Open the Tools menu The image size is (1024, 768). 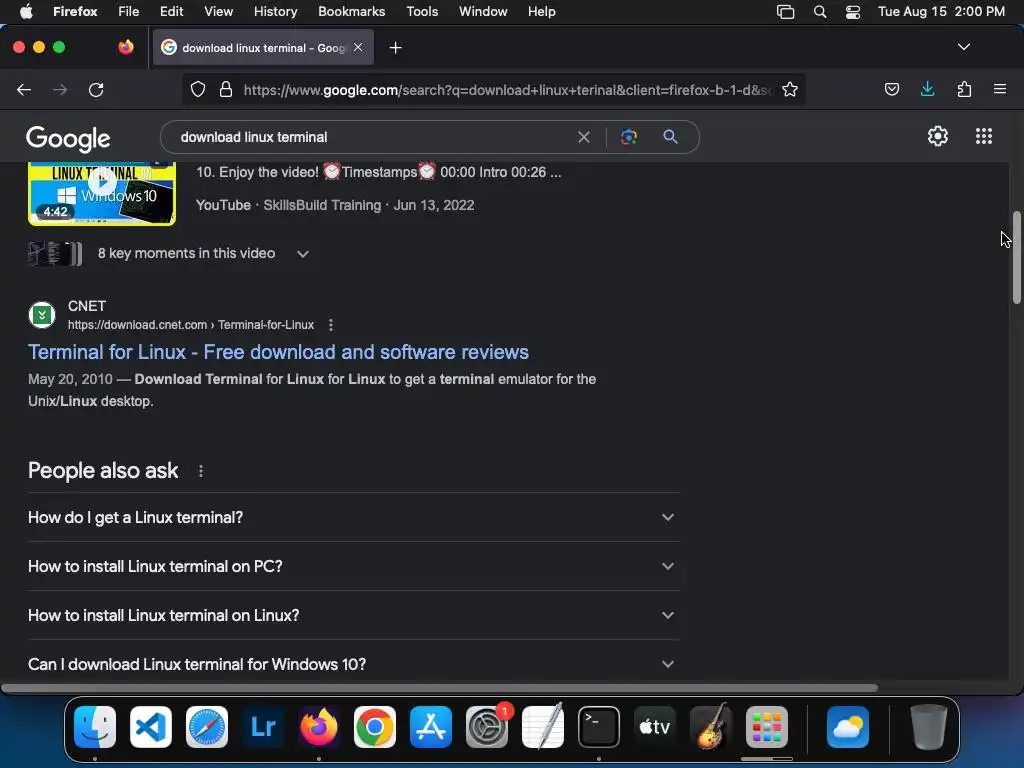coord(423,12)
